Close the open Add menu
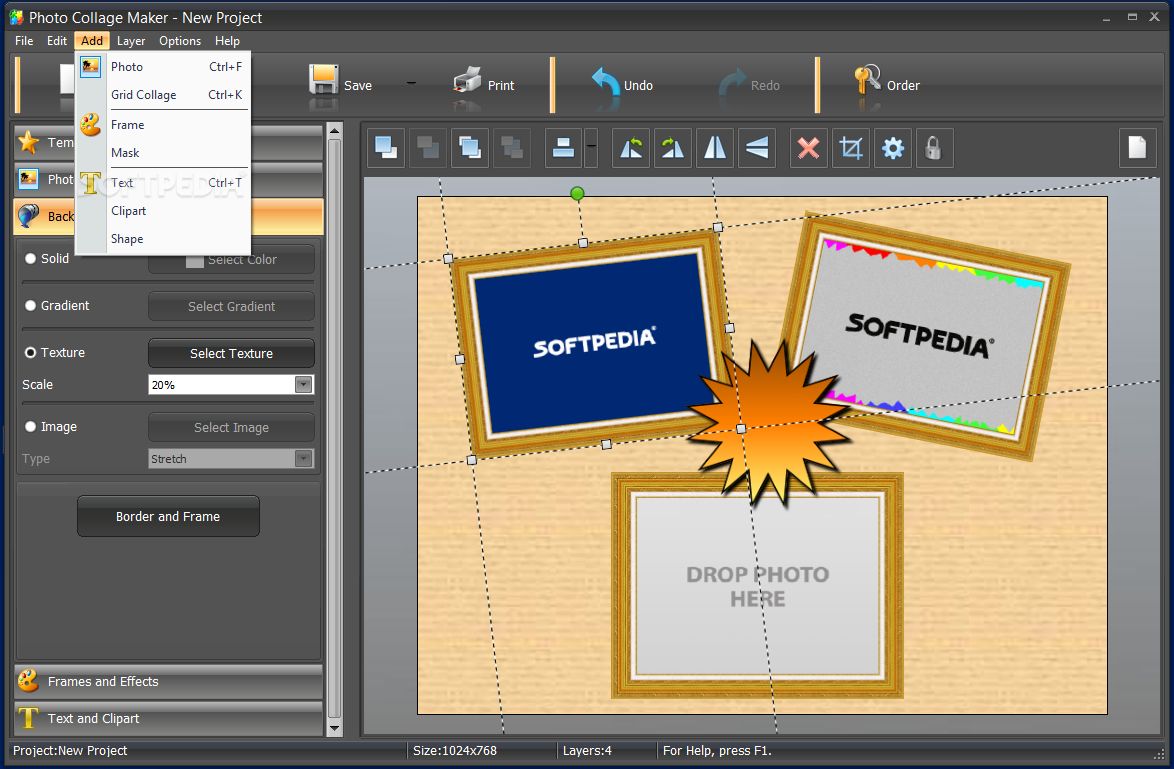The height and width of the screenshot is (769, 1174). coord(92,40)
